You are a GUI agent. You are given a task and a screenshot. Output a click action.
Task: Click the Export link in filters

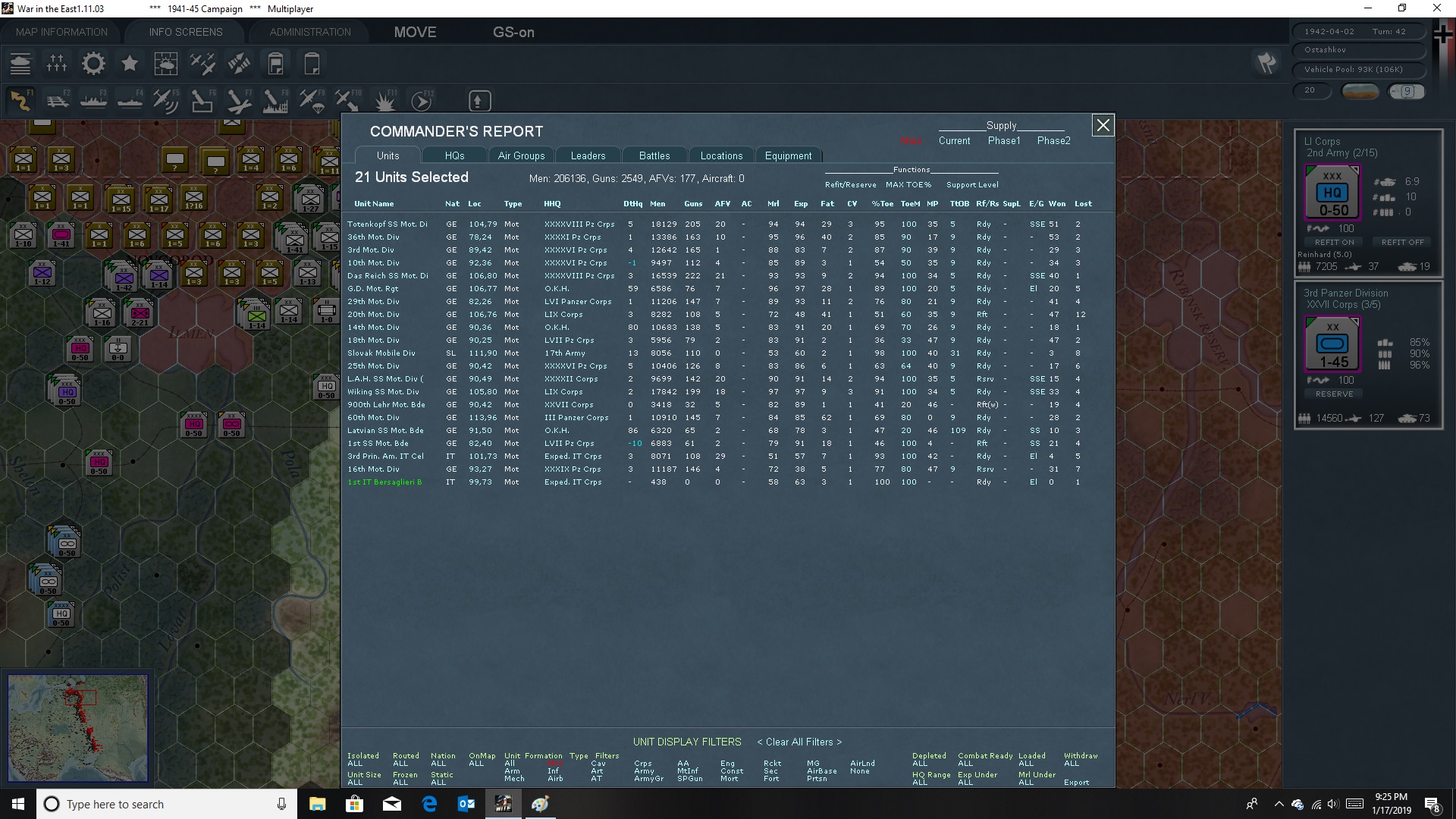pyautogui.click(x=1076, y=782)
